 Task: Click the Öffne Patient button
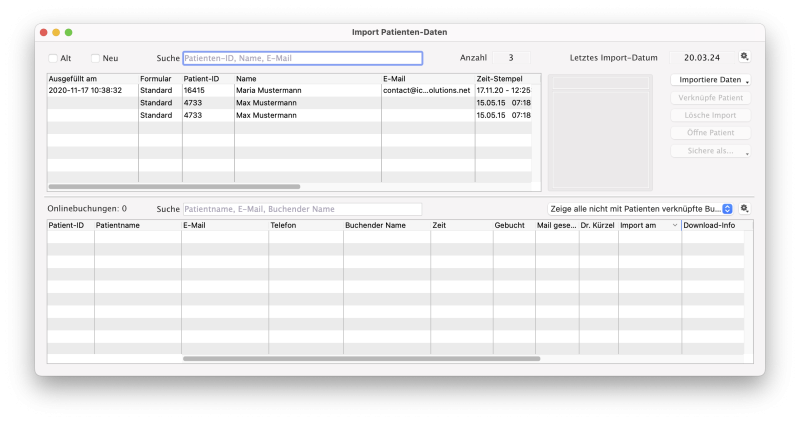pos(710,133)
